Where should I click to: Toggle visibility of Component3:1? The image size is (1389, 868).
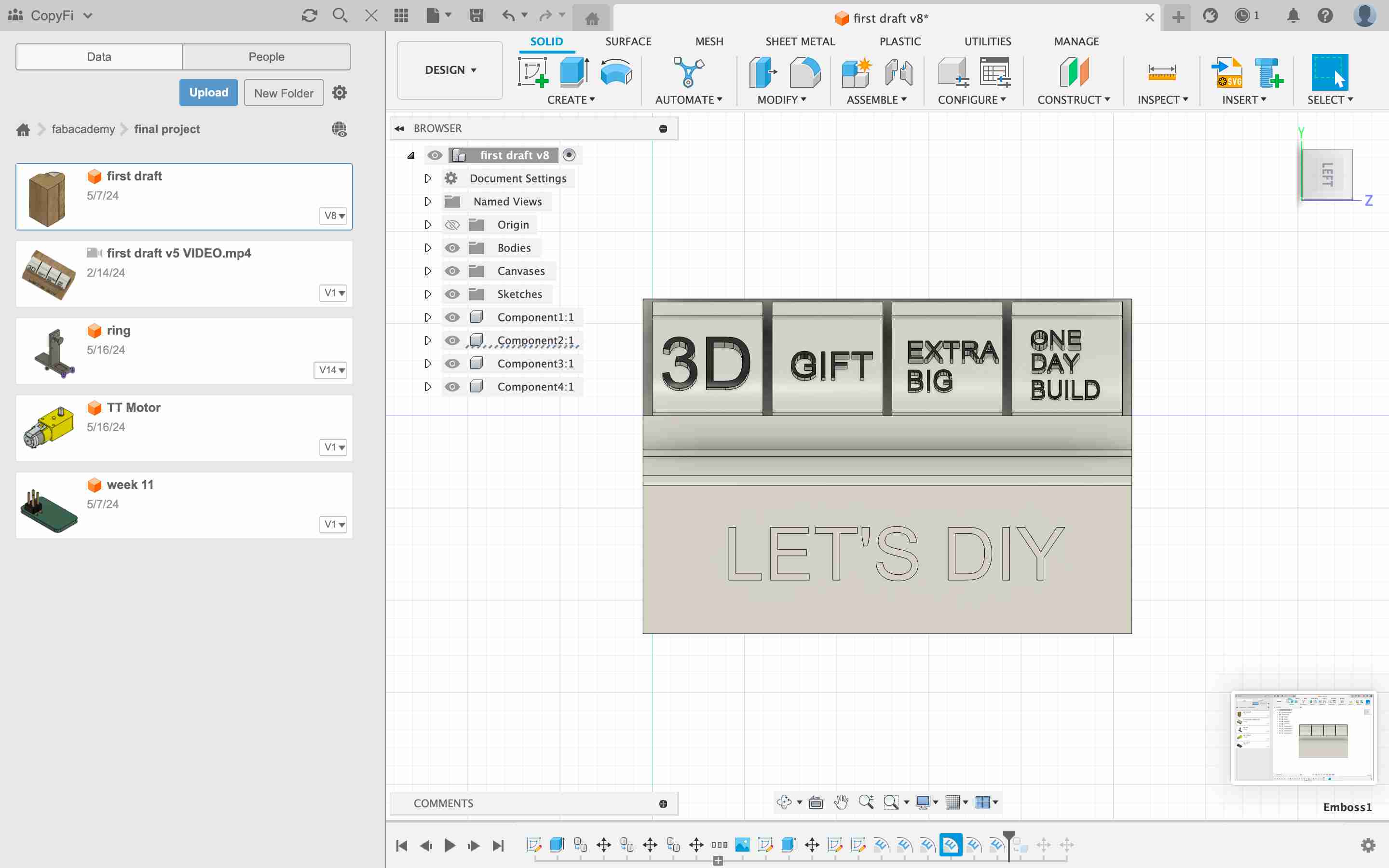click(452, 363)
